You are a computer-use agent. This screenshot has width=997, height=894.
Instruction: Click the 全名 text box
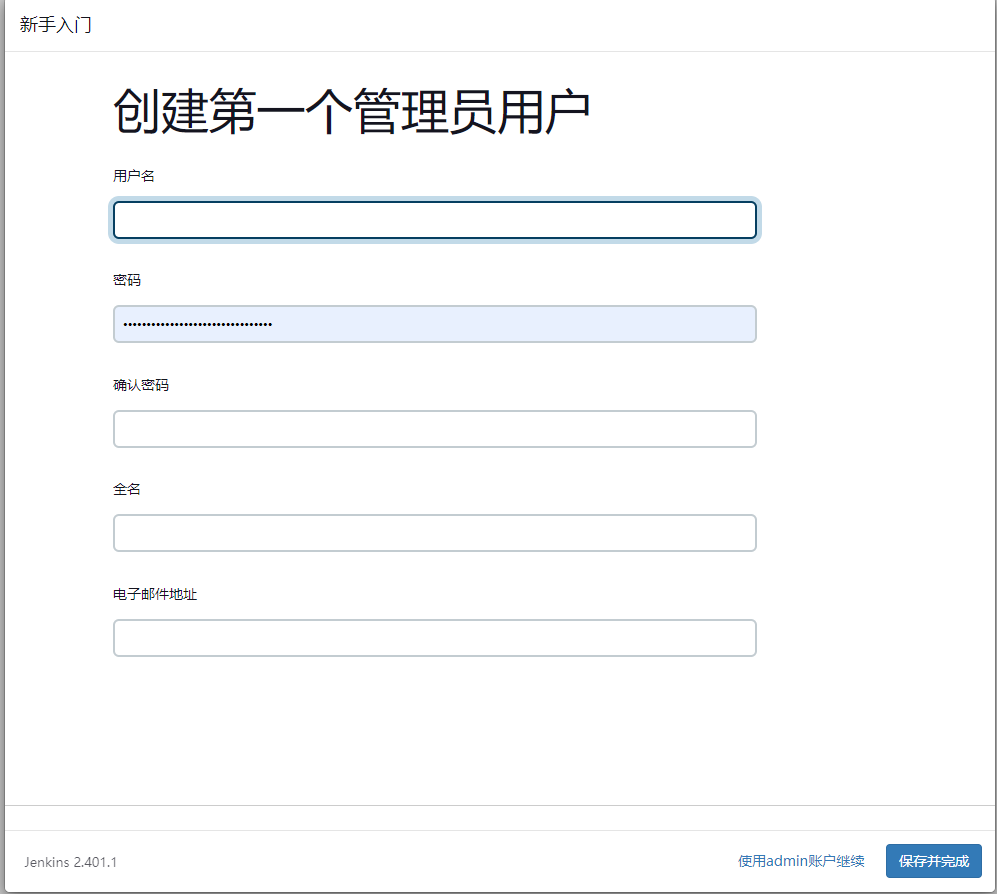(x=435, y=533)
